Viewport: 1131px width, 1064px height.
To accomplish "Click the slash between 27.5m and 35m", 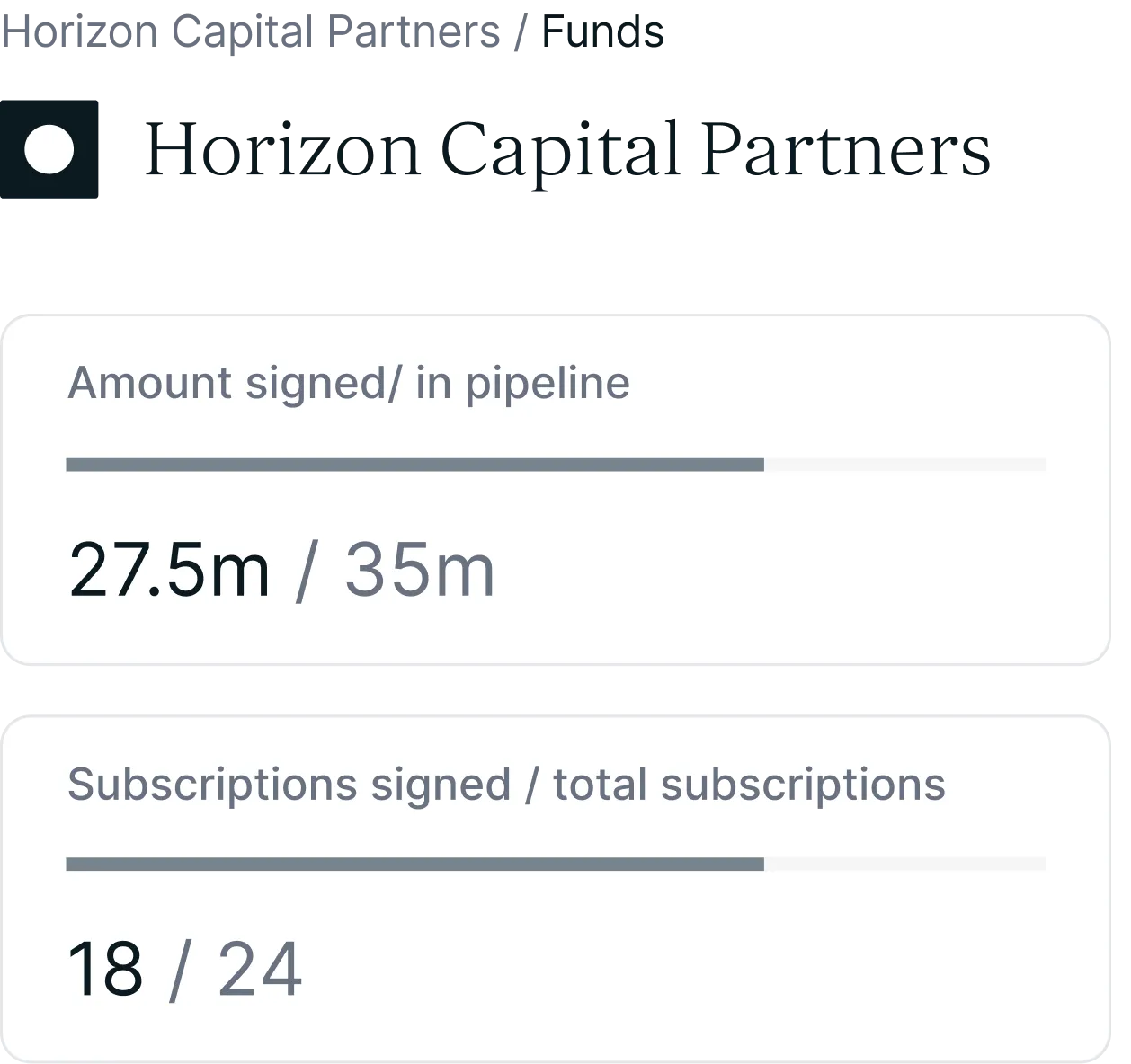I will pos(307,570).
